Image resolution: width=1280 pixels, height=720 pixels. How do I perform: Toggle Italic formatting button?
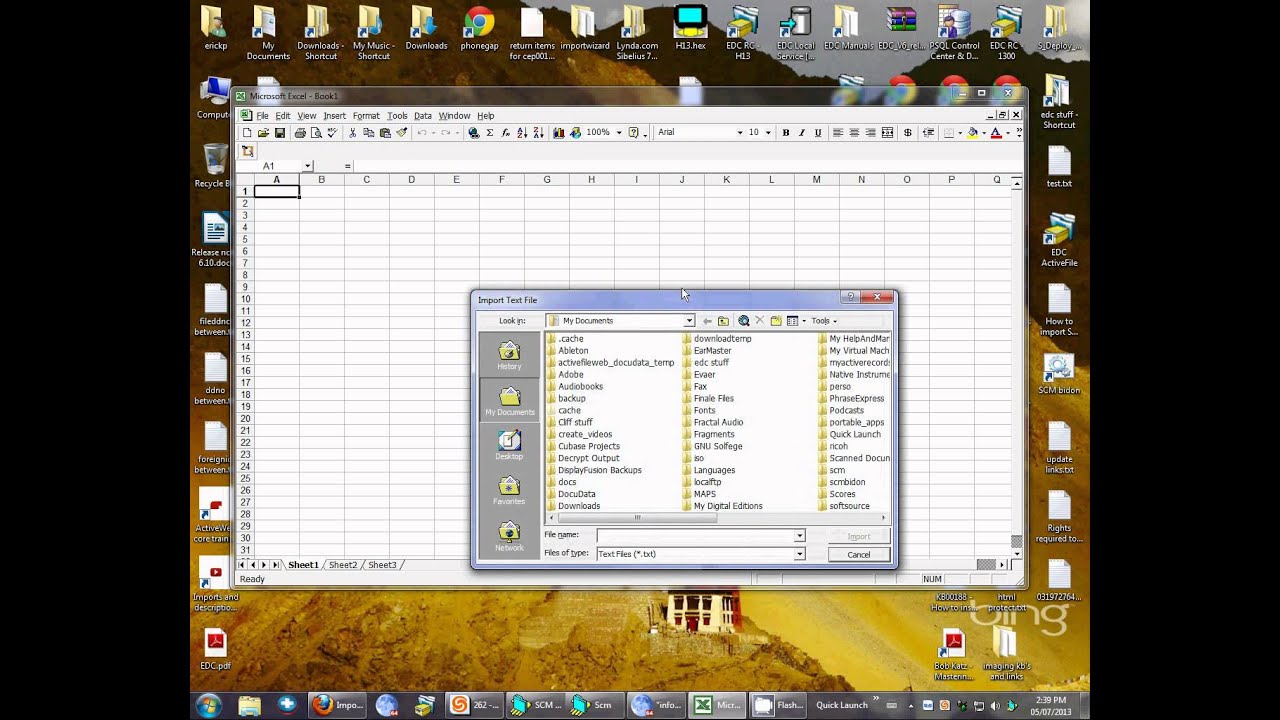(x=802, y=132)
